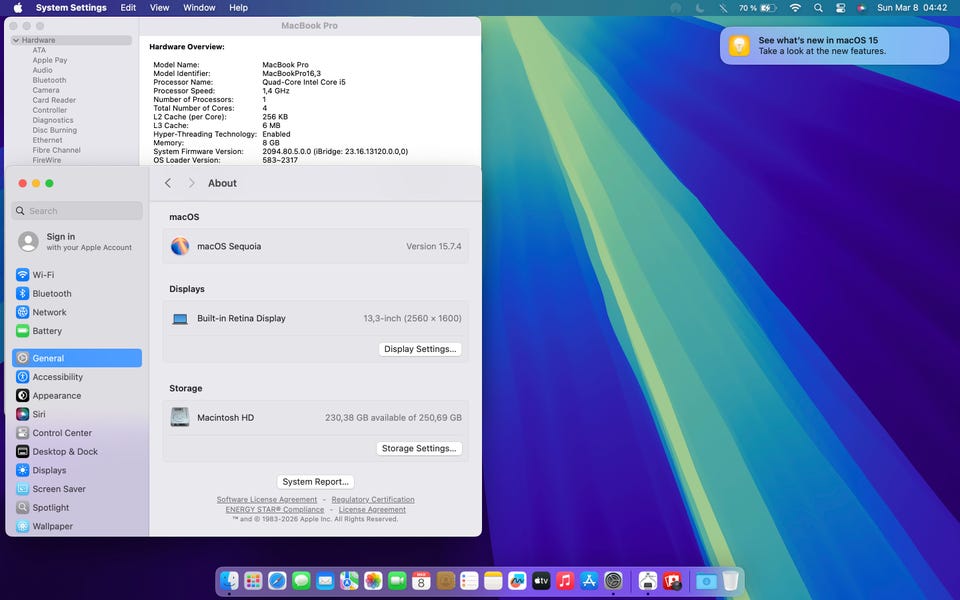Viewport: 960px width, 600px height.
Task: Open Screen Saver settings
Action: (58, 489)
